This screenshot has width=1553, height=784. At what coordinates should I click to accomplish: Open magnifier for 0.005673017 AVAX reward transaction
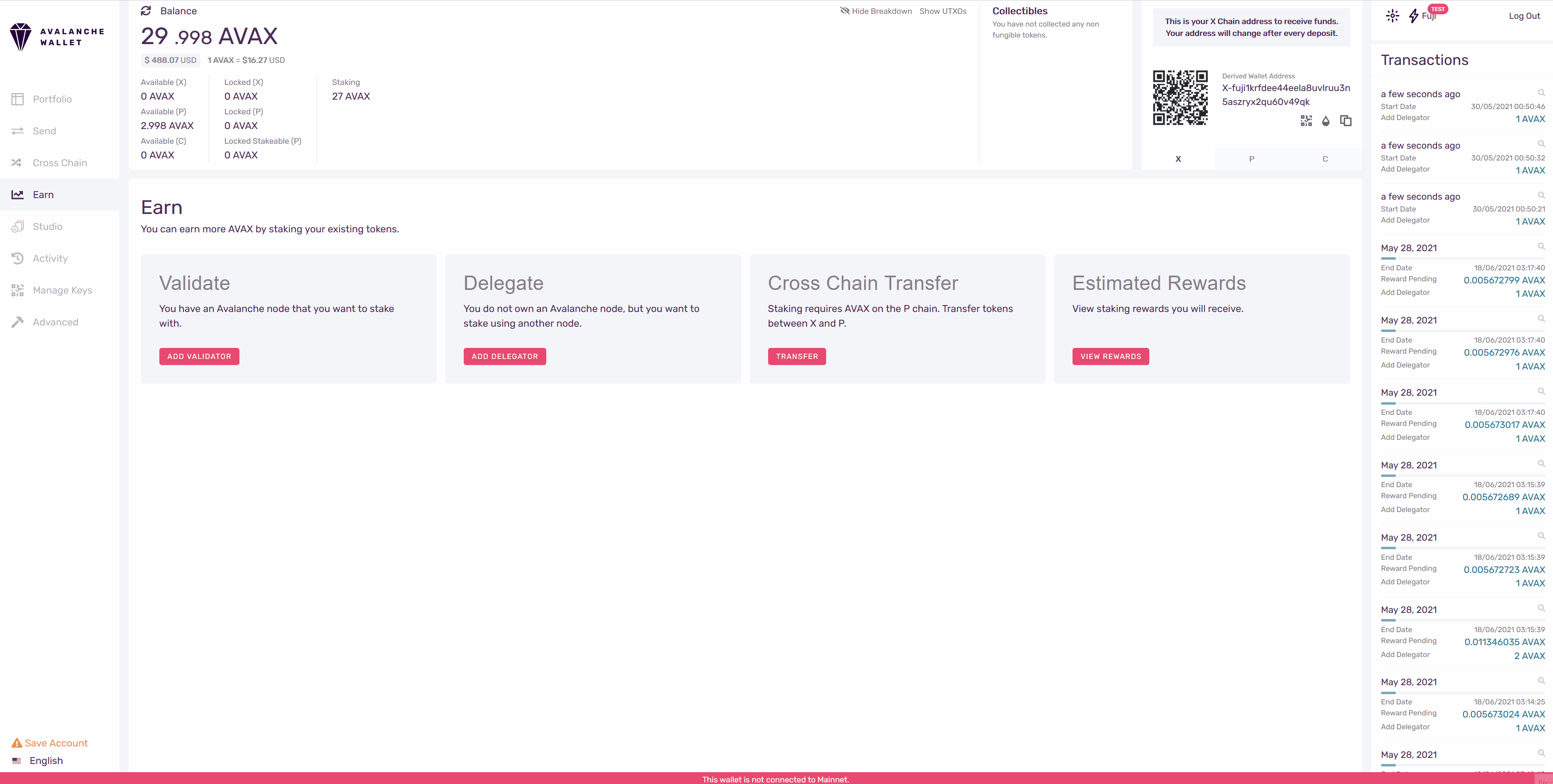pyautogui.click(x=1541, y=390)
